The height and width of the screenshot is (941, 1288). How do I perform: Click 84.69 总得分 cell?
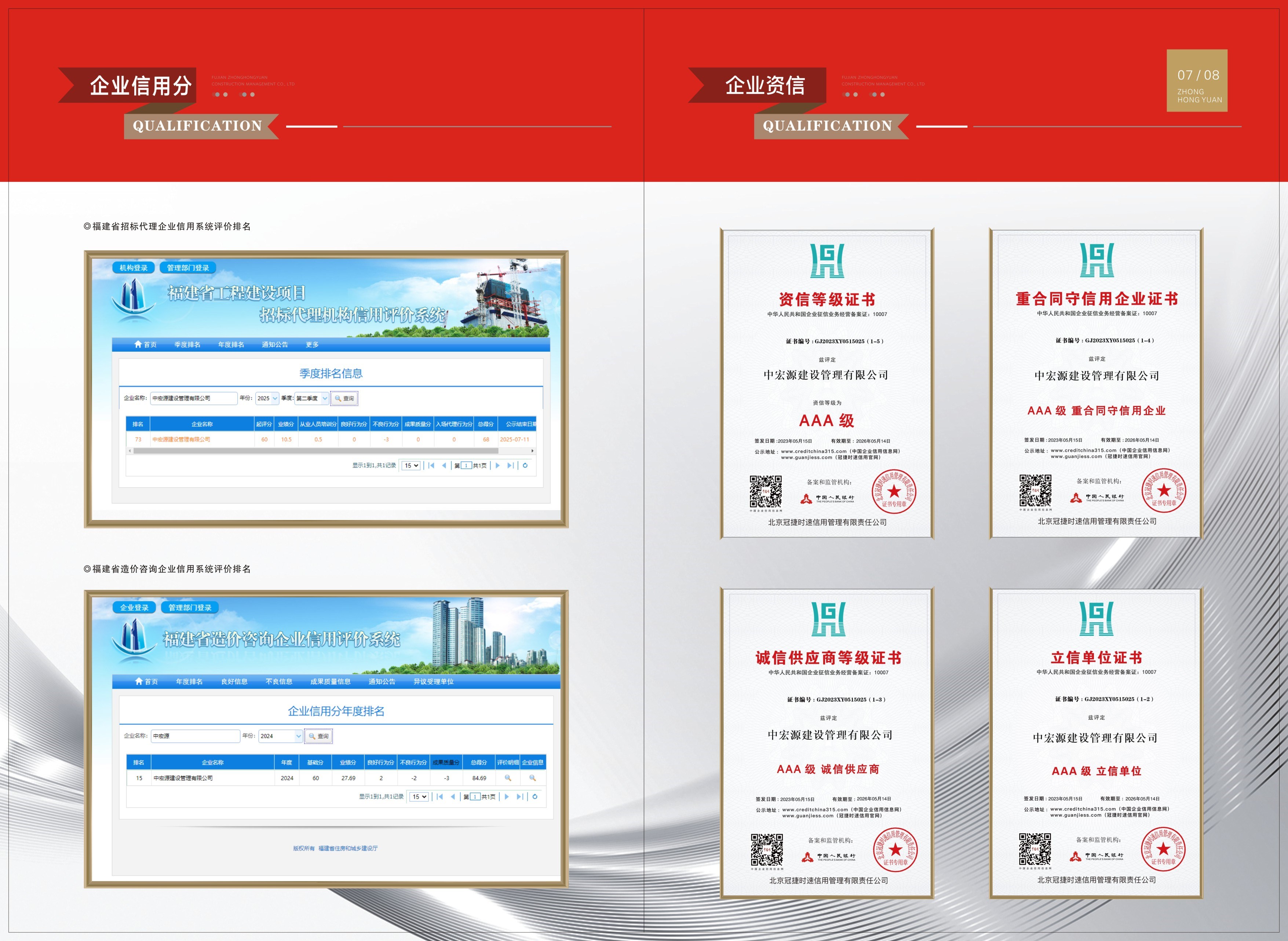tap(479, 778)
